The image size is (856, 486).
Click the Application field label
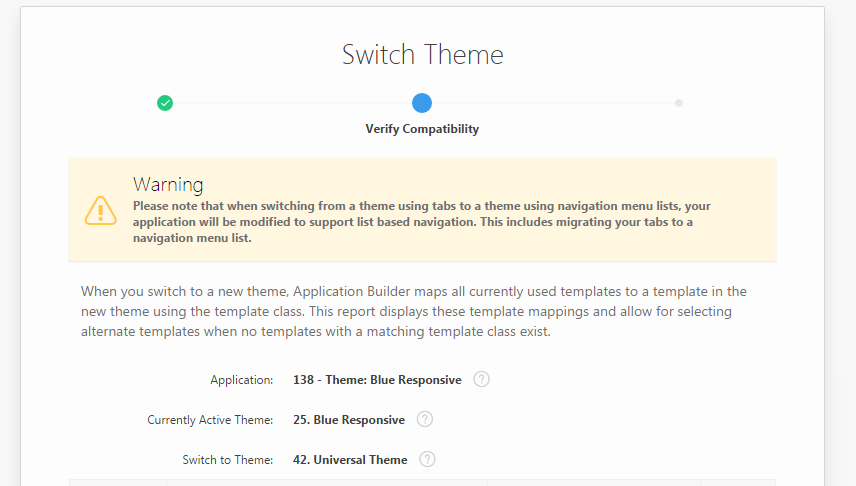(x=241, y=380)
